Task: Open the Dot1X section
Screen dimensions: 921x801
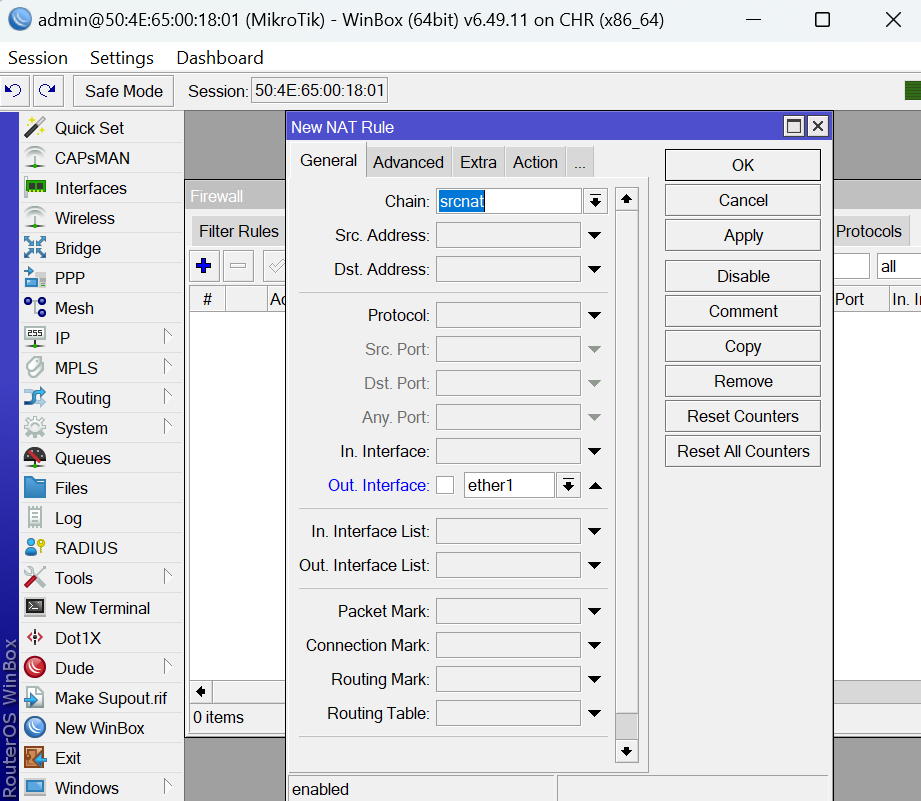Action: [x=101, y=638]
